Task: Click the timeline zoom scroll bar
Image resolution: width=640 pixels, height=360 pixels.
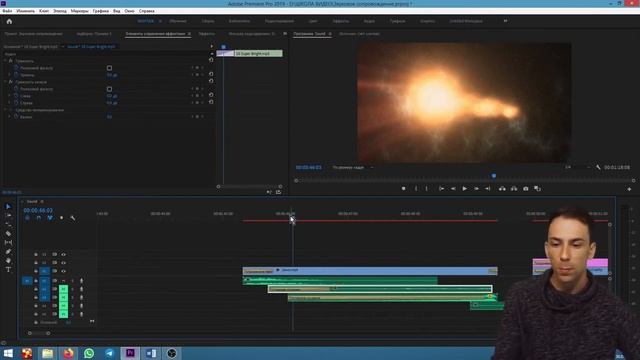Action: [39, 333]
